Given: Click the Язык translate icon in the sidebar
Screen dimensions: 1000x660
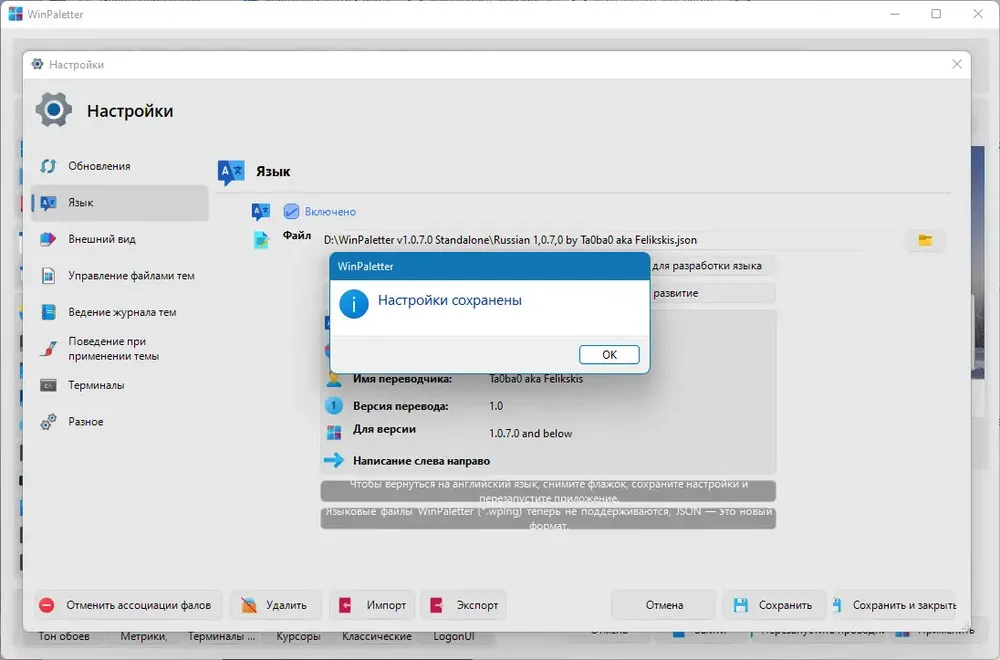Looking at the screenshot, I should point(48,203).
